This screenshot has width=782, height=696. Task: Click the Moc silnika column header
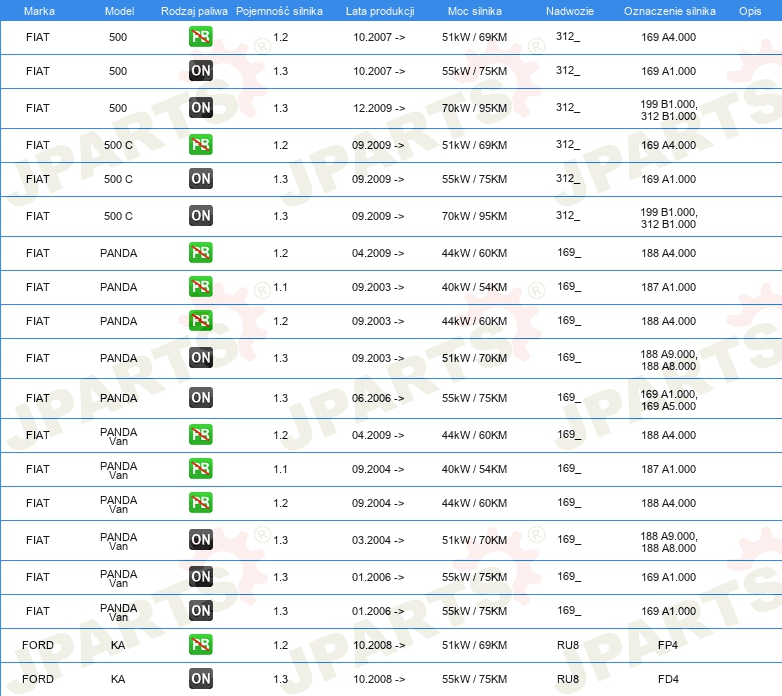pos(475,11)
